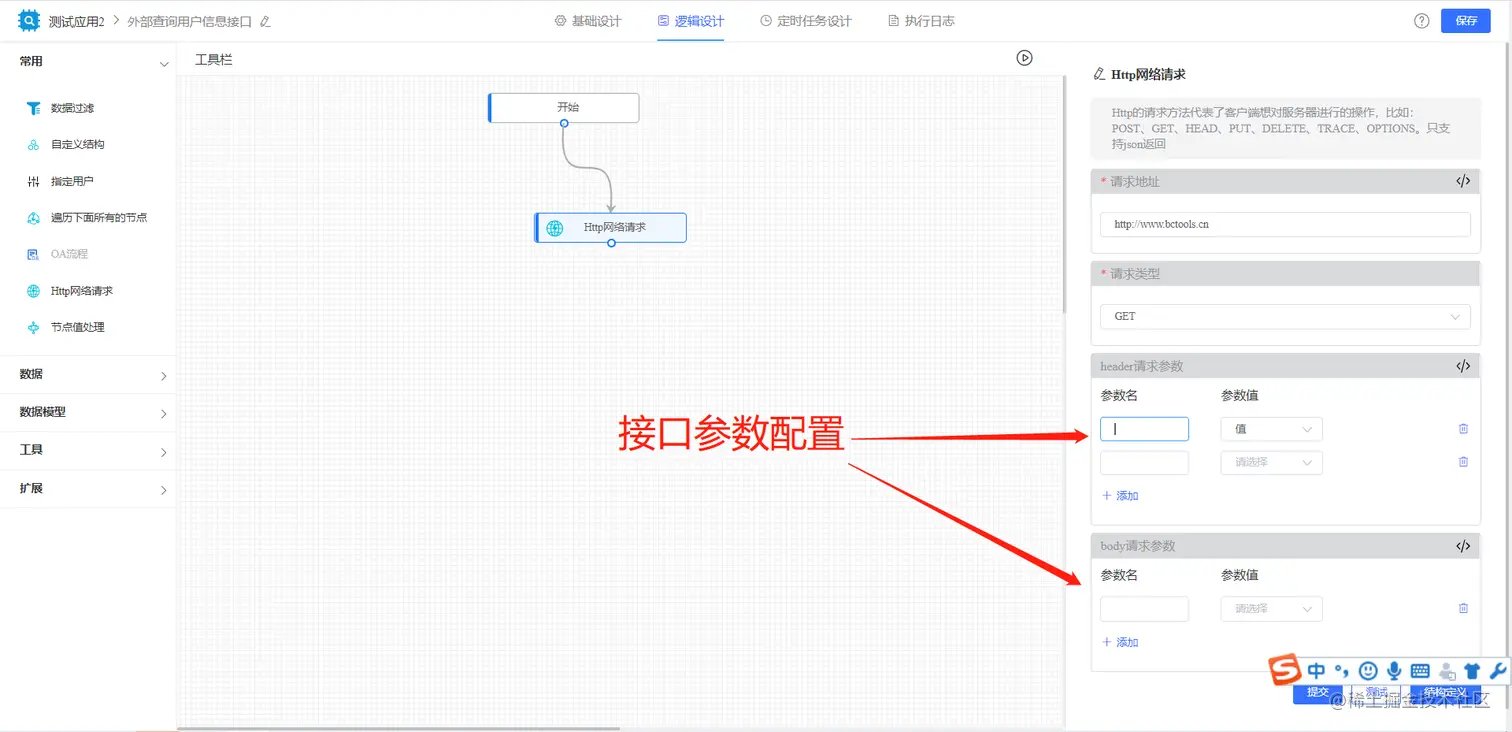Click the 提交 button
This screenshot has height=732, width=1512.
coord(1318,692)
